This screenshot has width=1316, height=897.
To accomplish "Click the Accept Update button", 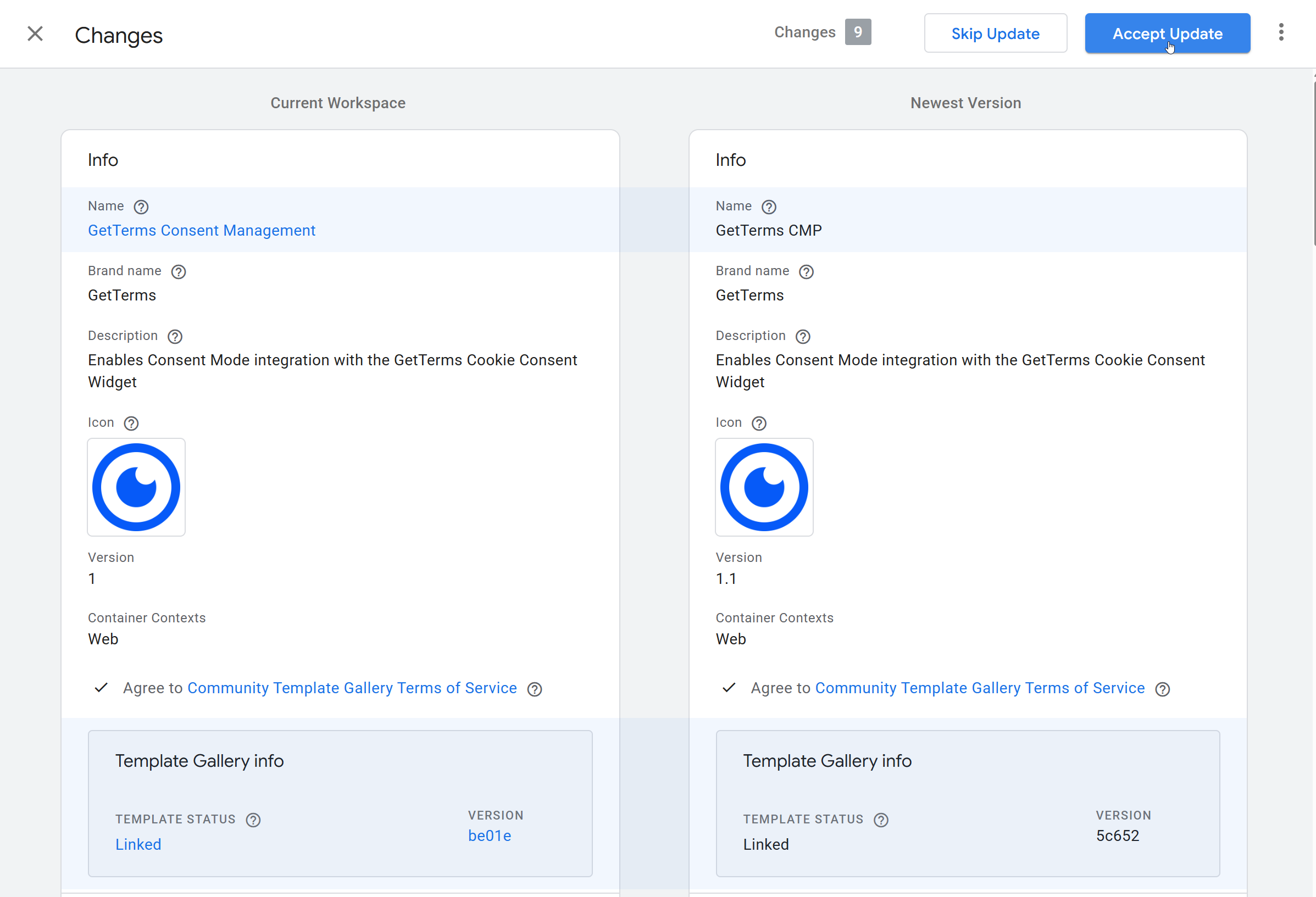I will click(x=1167, y=34).
